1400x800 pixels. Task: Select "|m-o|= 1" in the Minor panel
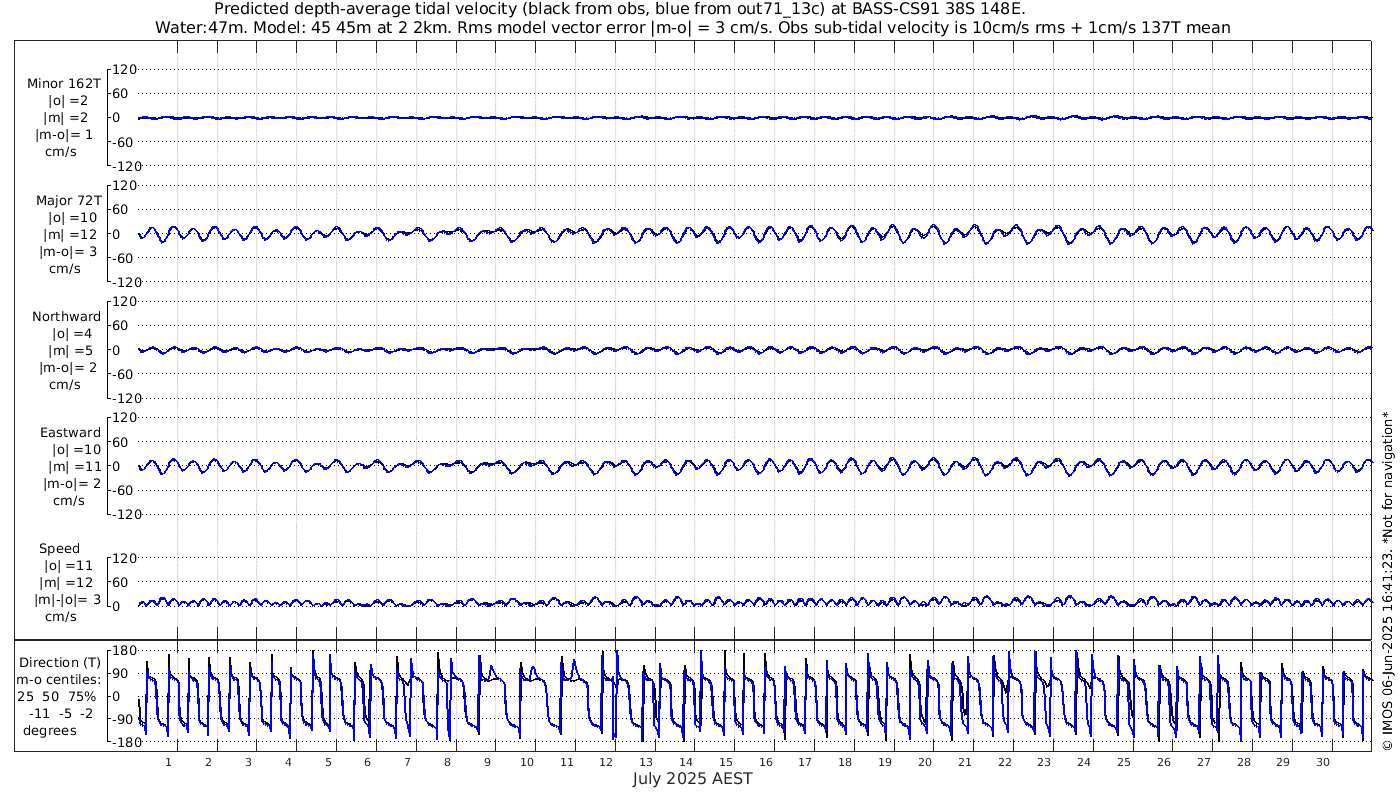click(x=65, y=135)
